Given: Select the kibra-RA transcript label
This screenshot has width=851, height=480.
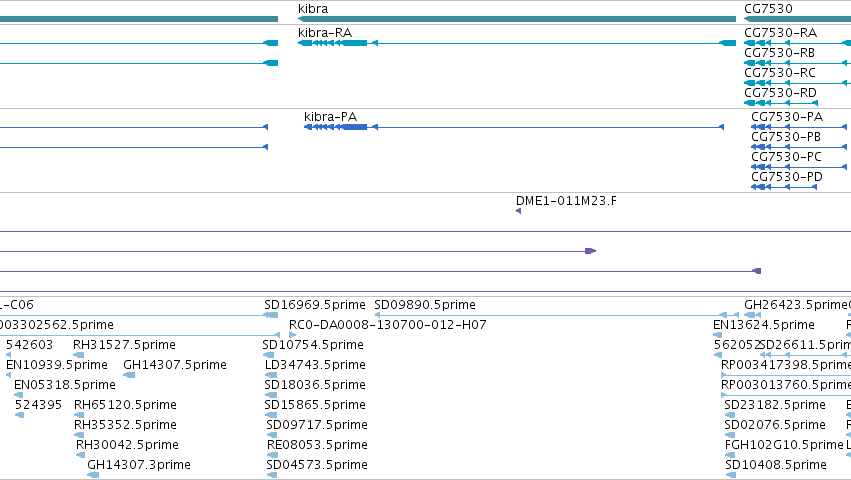Looking at the screenshot, I should coord(325,33).
